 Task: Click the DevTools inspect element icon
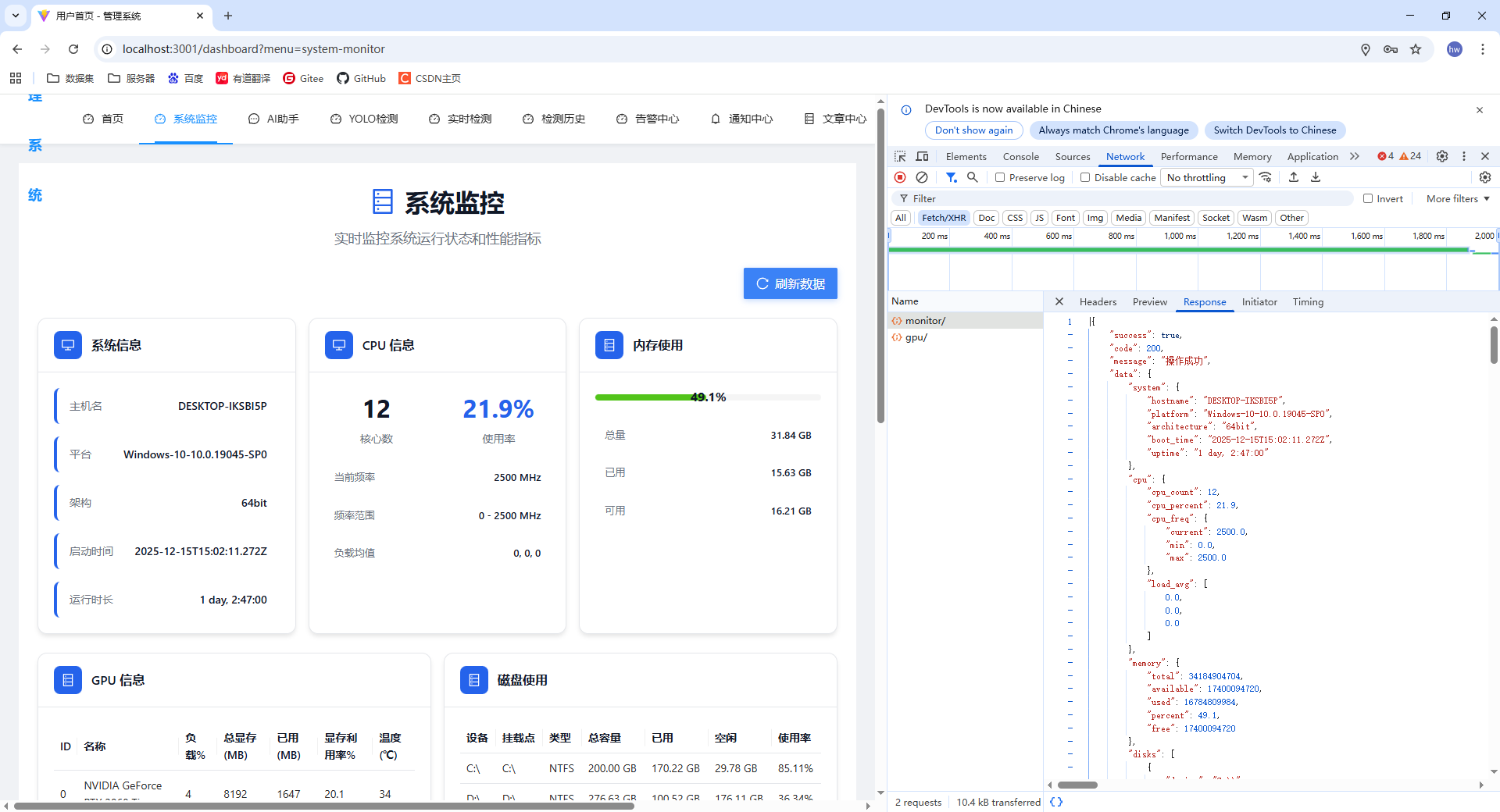pos(900,156)
